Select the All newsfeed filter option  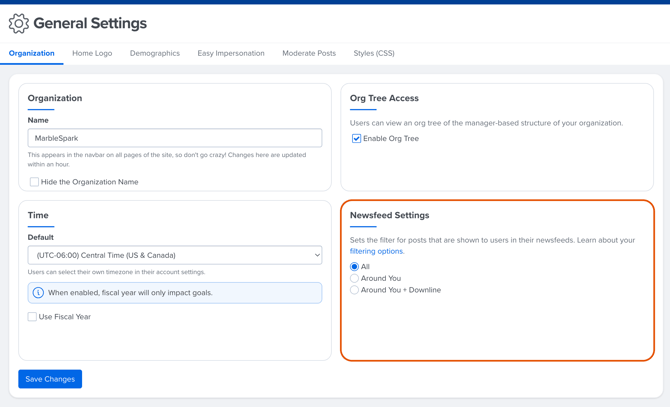click(x=354, y=267)
